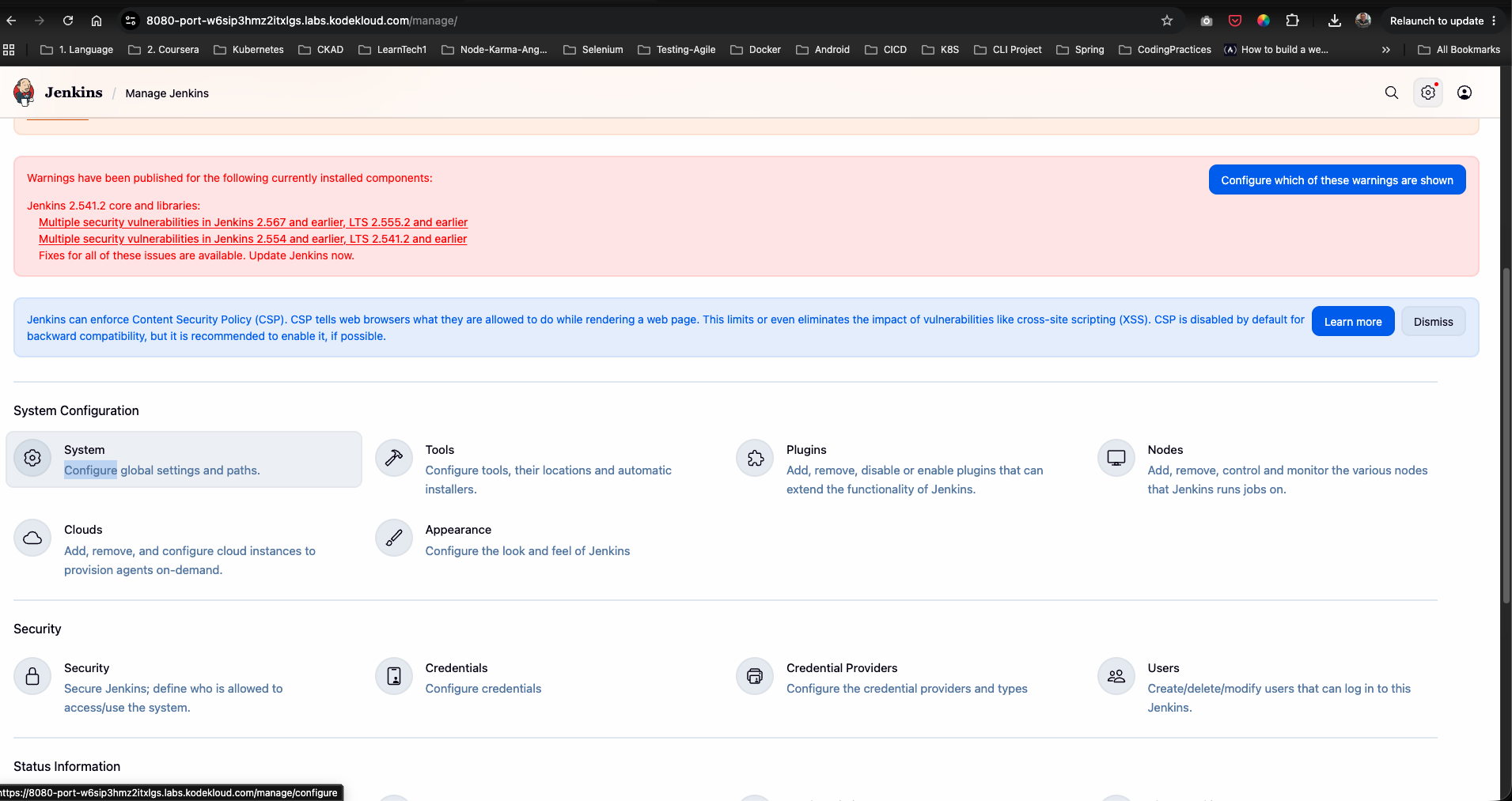Click the Credential Providers icon

coord(755,676)
